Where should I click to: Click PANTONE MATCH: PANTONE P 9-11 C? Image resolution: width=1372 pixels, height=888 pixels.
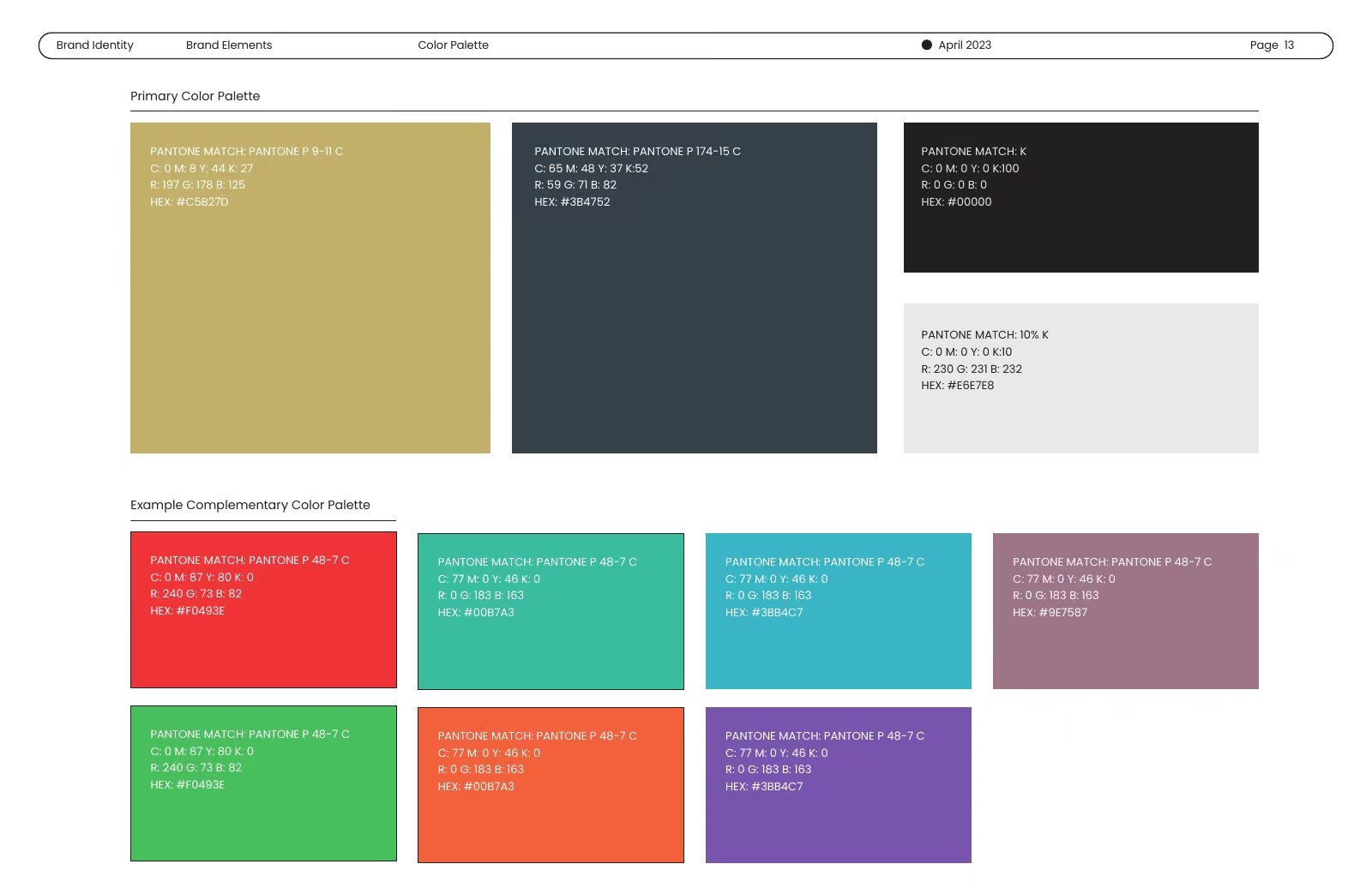pos(247,152)
